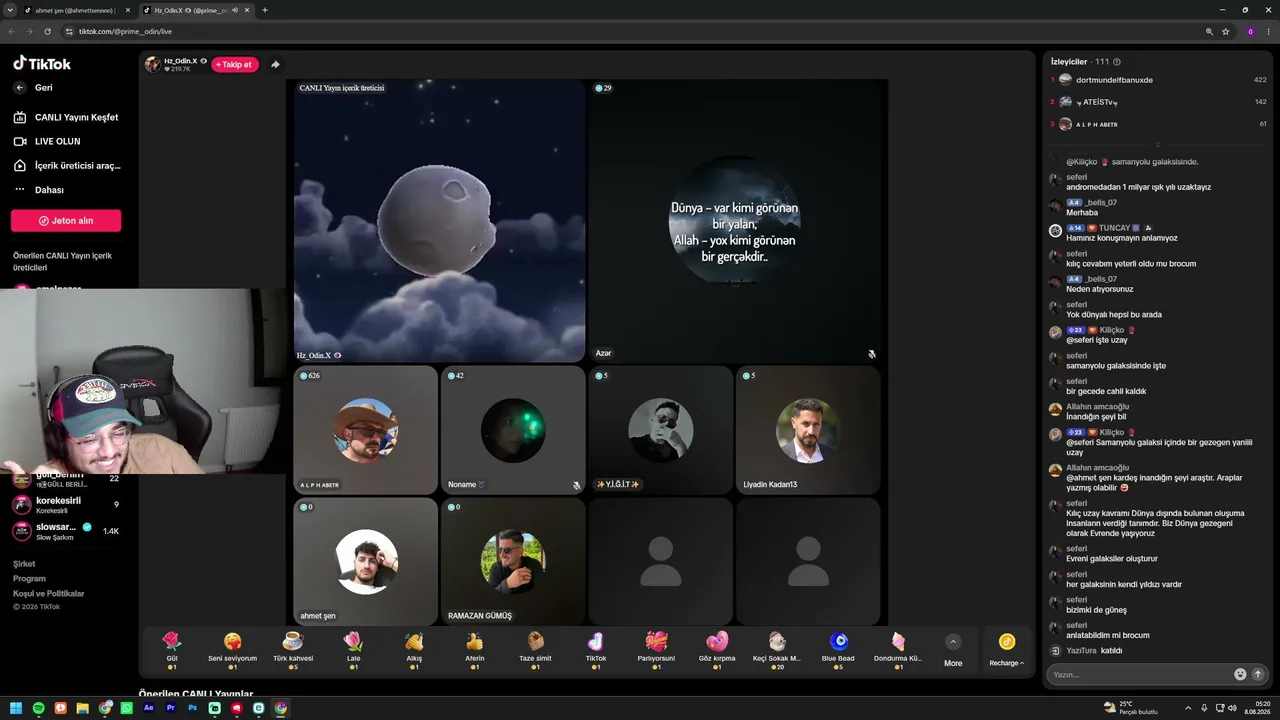The width and height of the screenshot is (1280, 720).
Task: Send the Türk kahvesi gift
Action: point(293,649)
